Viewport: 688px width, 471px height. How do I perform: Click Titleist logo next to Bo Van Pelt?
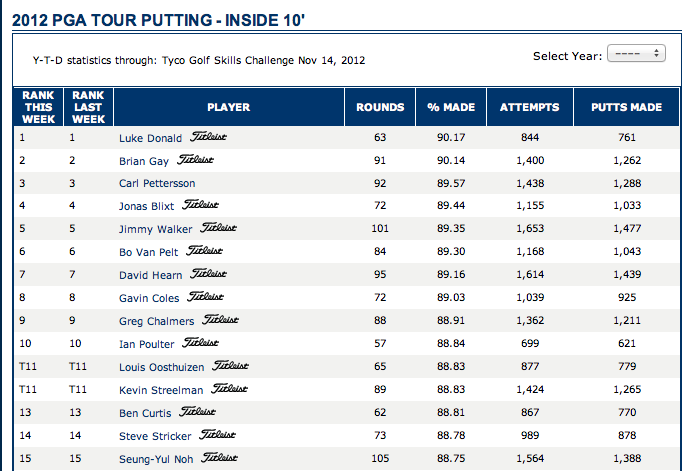click(204, 250)
